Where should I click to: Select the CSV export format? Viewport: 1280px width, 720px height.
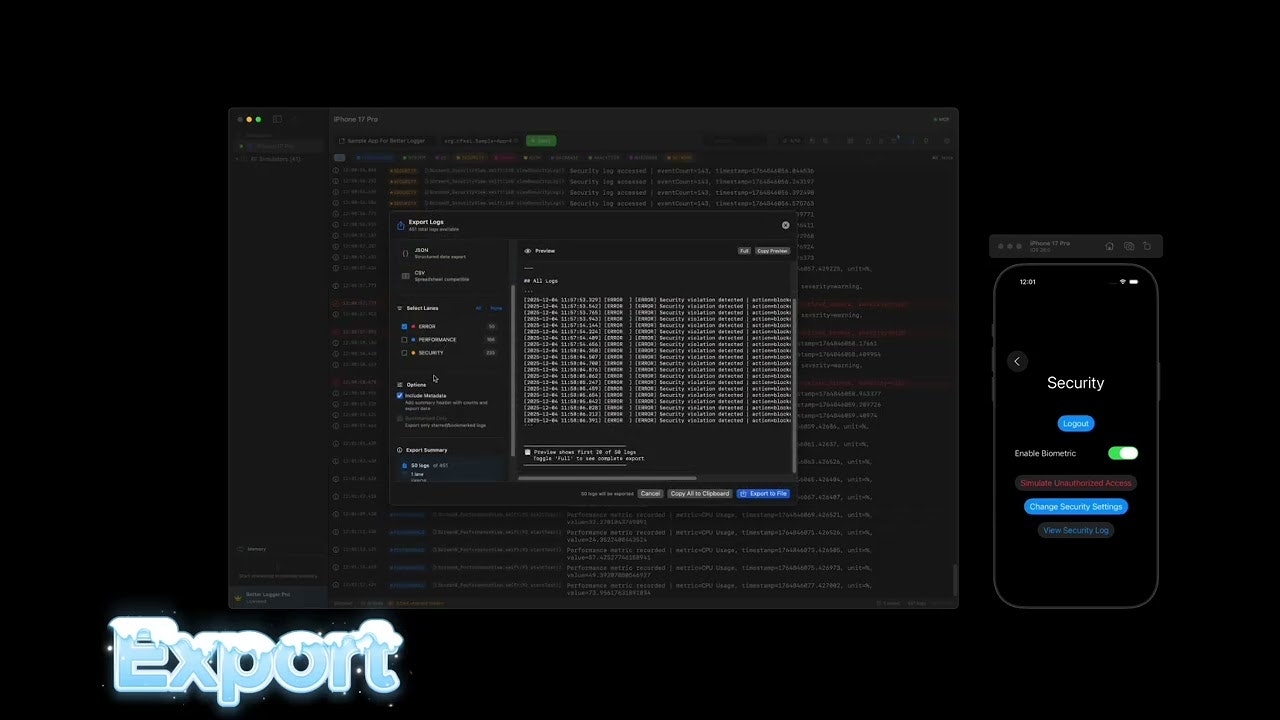coord(421,275)
